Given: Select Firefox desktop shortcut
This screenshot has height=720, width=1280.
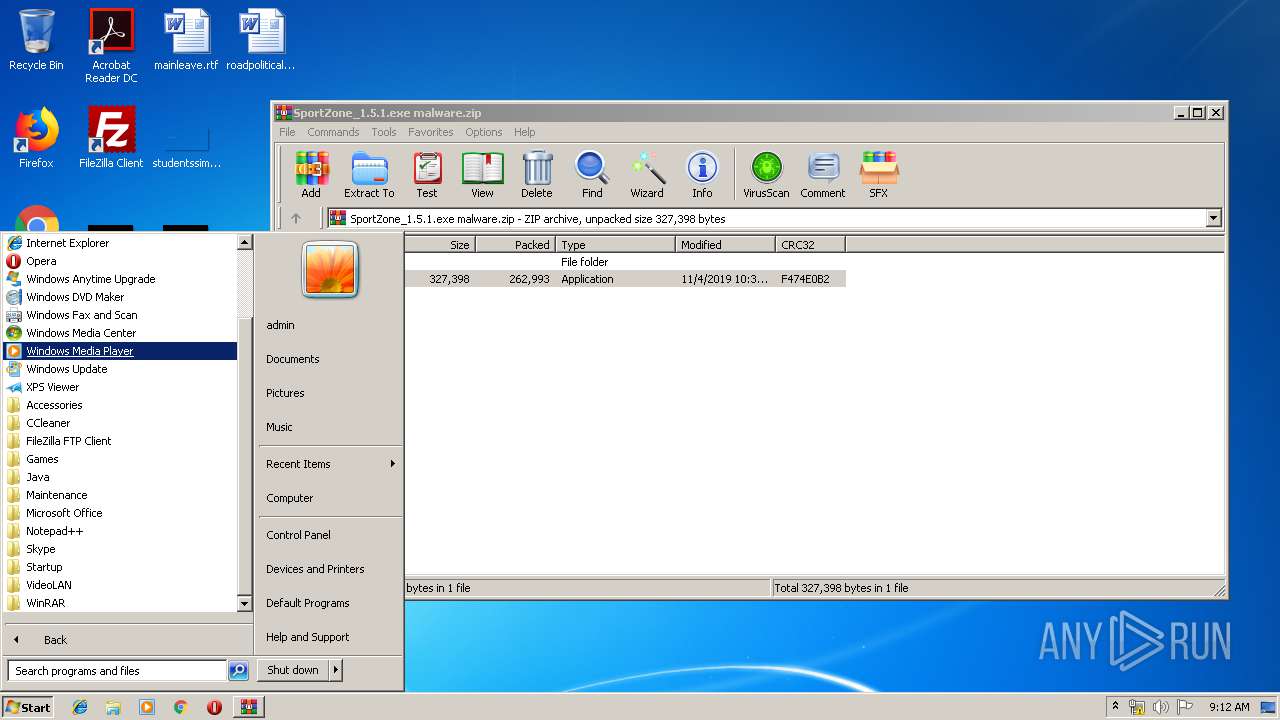Looking at the screenshot, I should click(x=36, y=138).
